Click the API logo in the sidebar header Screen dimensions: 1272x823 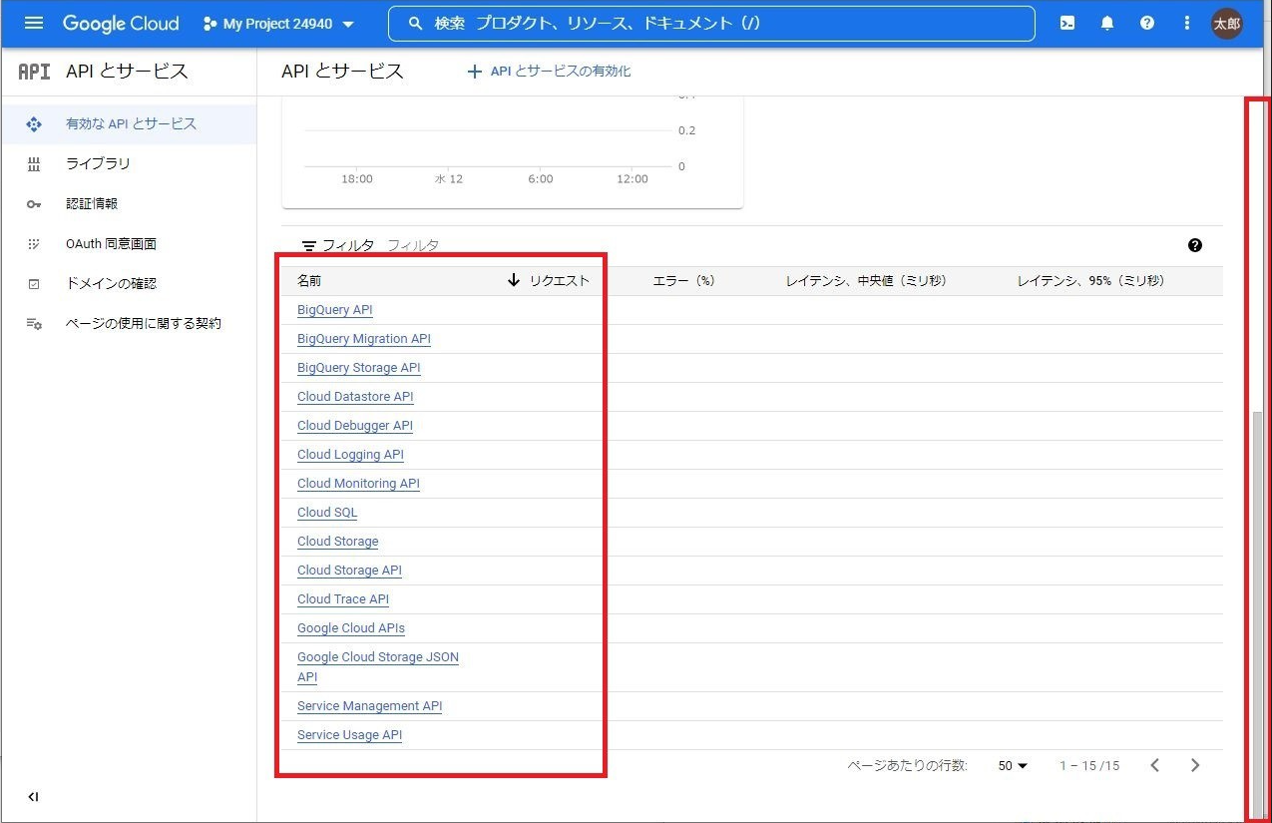click(34, 71)
